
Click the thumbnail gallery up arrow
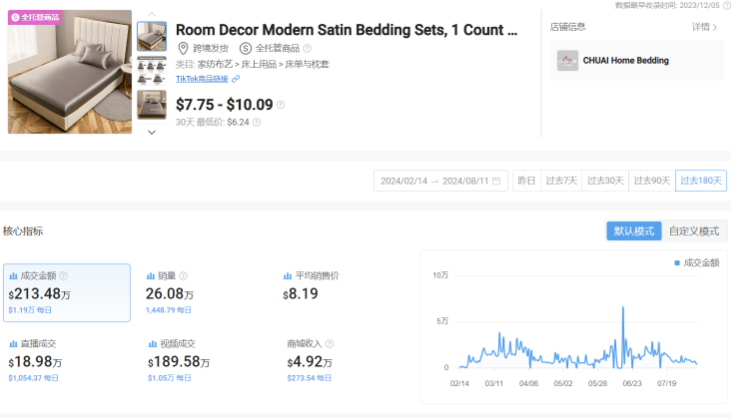point(152,14)
